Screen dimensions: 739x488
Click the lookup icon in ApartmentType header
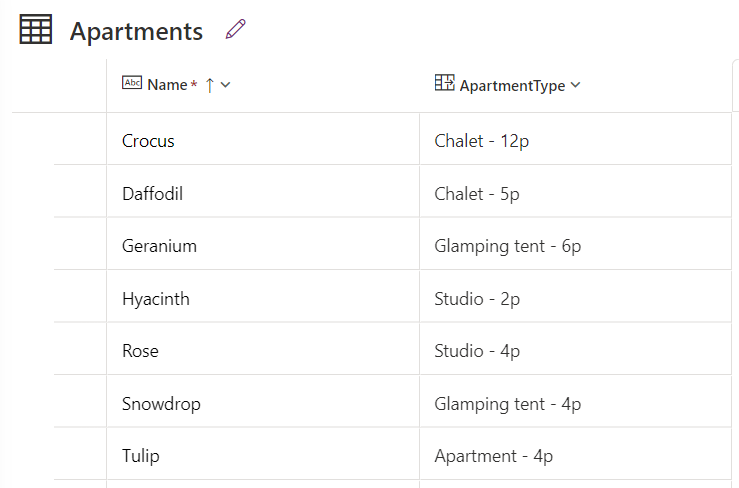[x=444, y=83]
